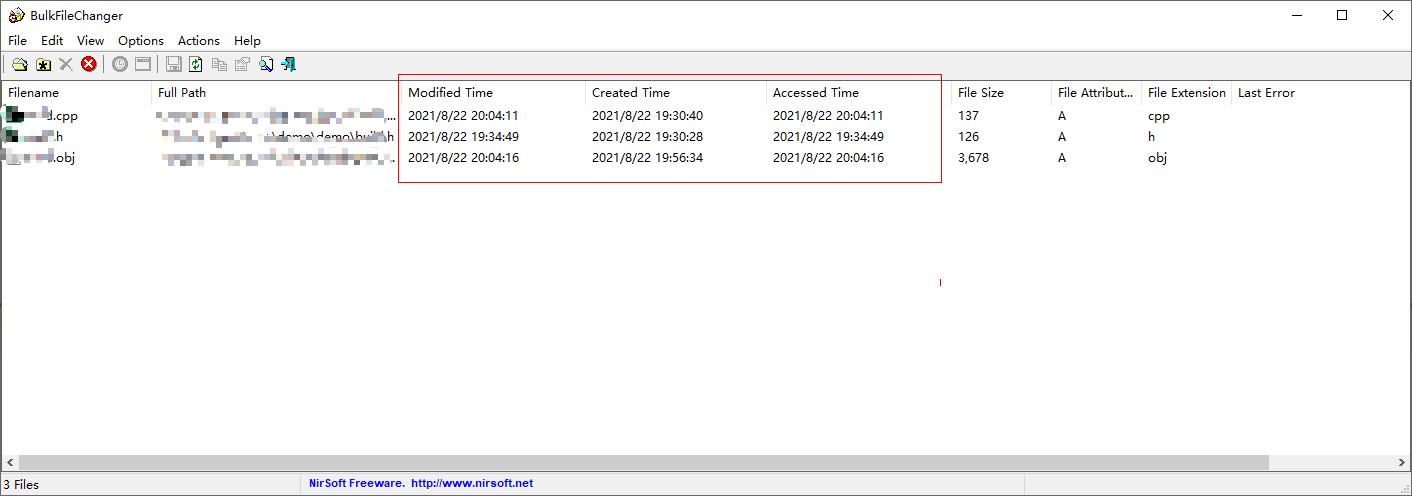Click the obj file extension cell
The height and width of the screenshot is (496, 1412).
(x=1157, y=158)
